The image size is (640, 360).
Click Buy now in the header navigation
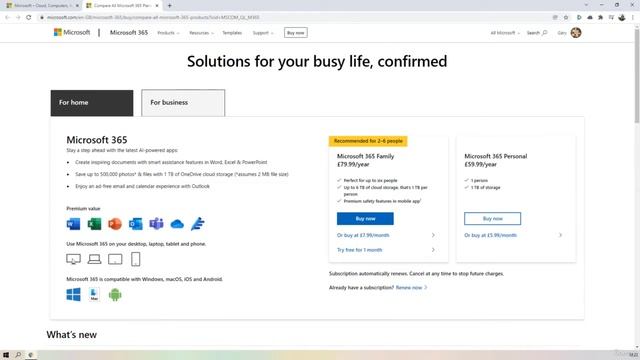296,33
